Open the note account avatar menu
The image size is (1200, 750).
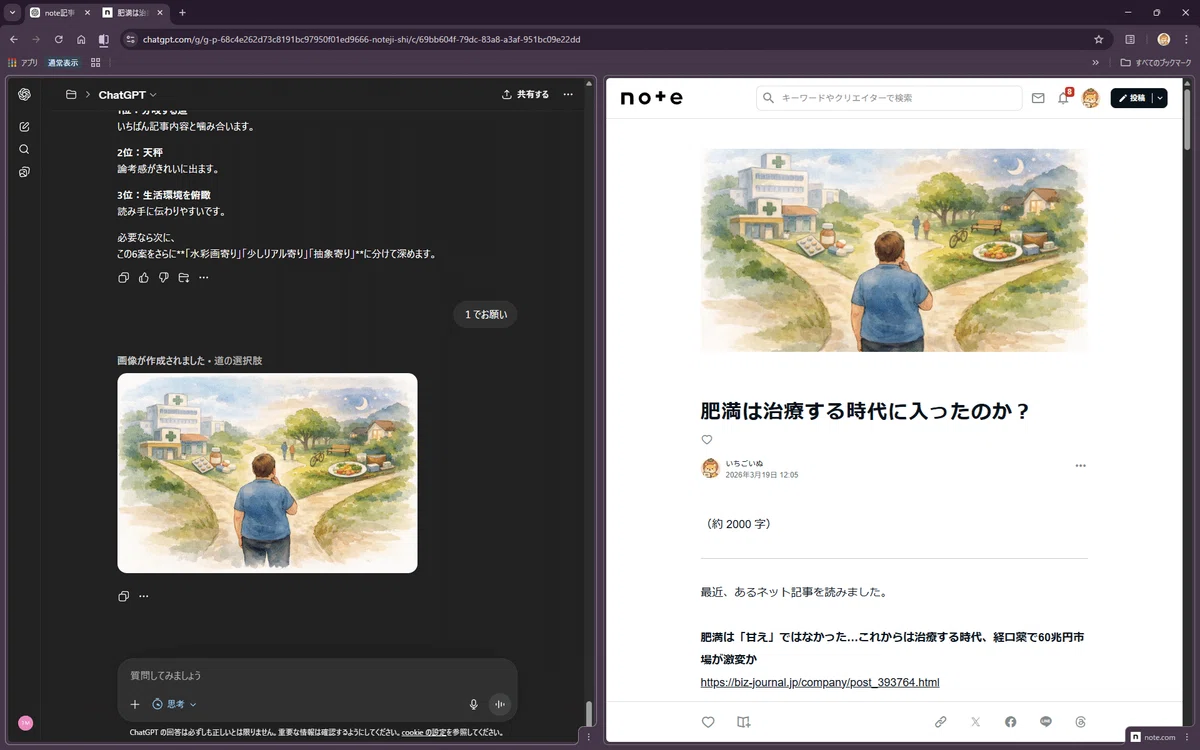click(x=1091, y=98)
